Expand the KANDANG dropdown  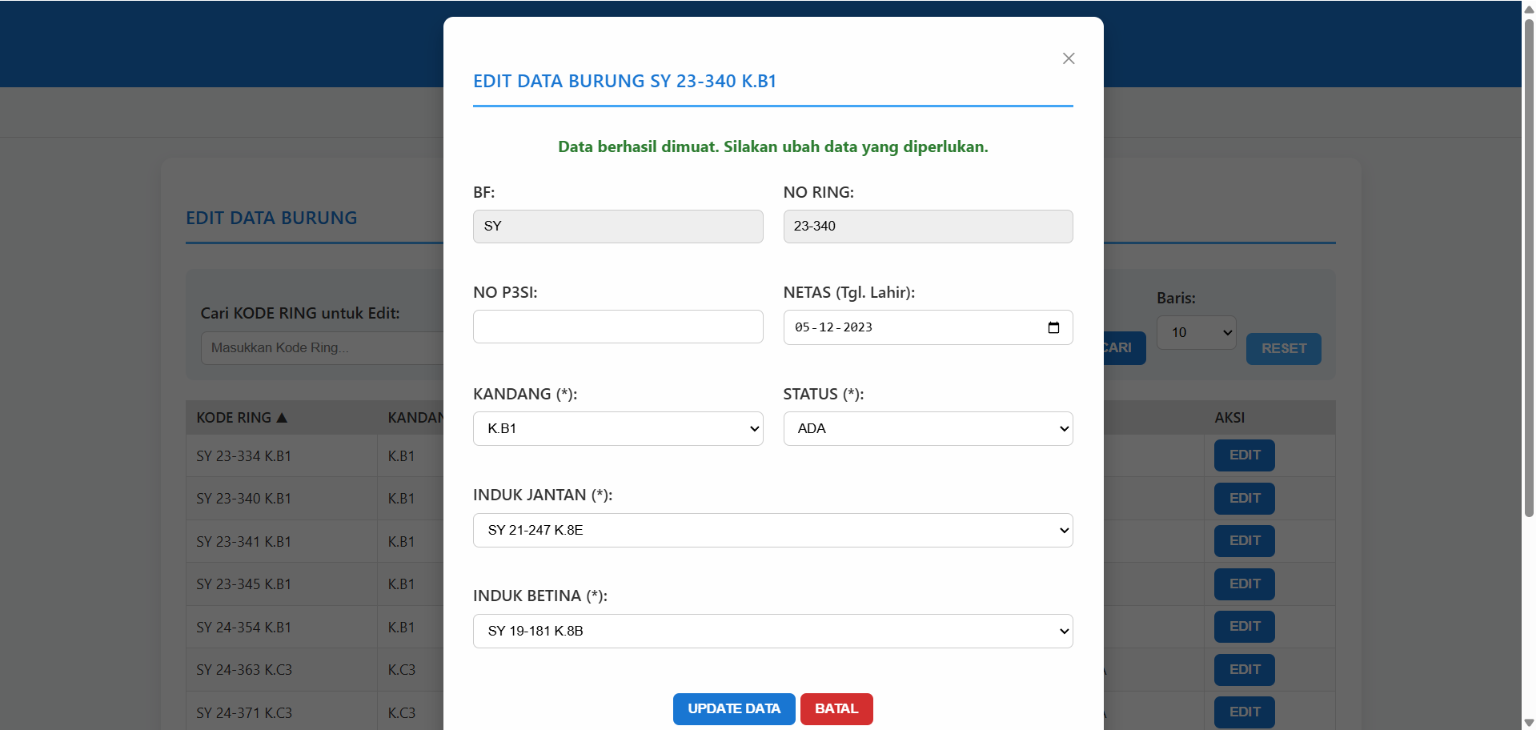(617, 429)
